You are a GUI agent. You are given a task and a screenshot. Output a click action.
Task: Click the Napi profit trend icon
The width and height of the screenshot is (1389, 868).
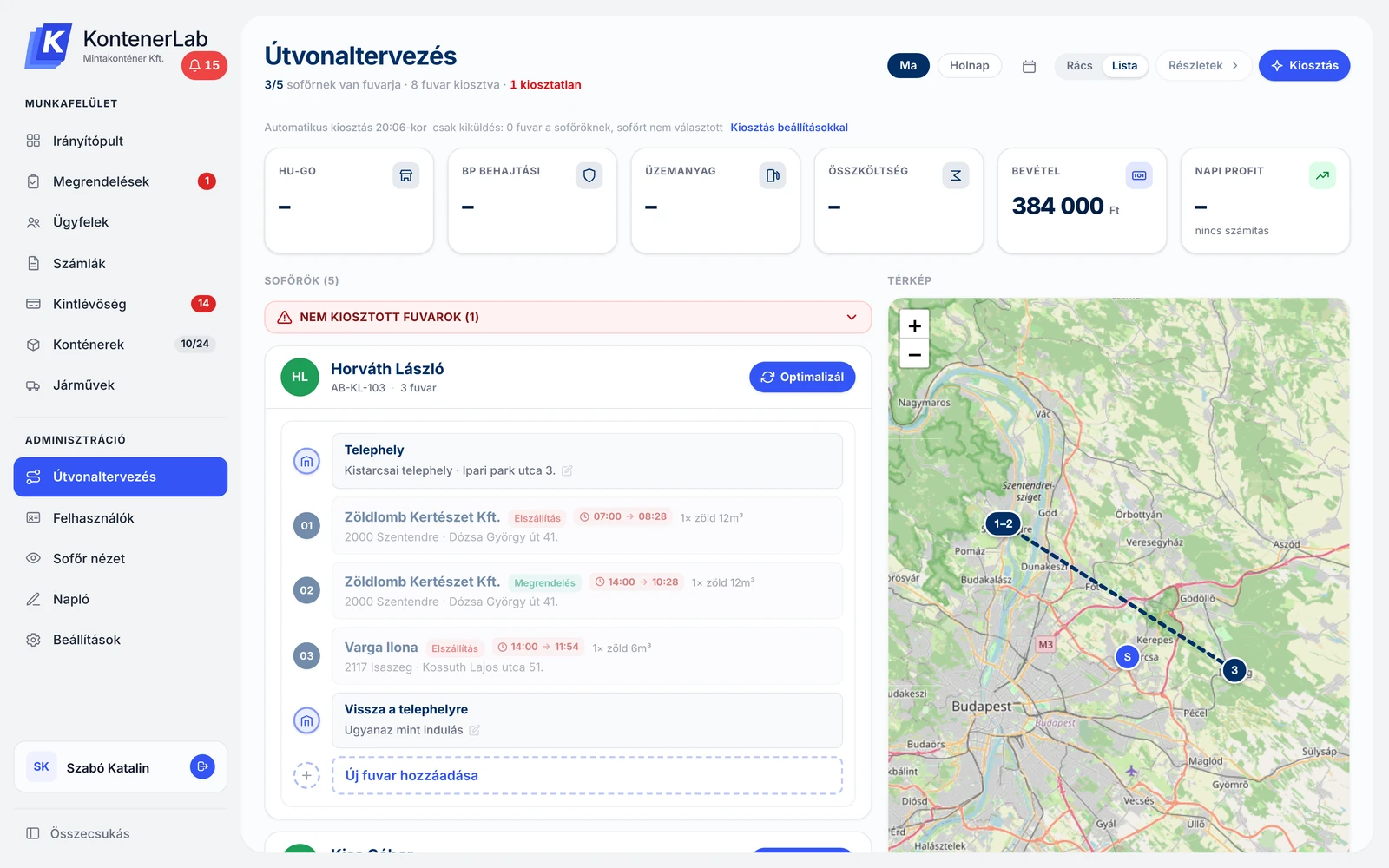(x=1322, y=175)
